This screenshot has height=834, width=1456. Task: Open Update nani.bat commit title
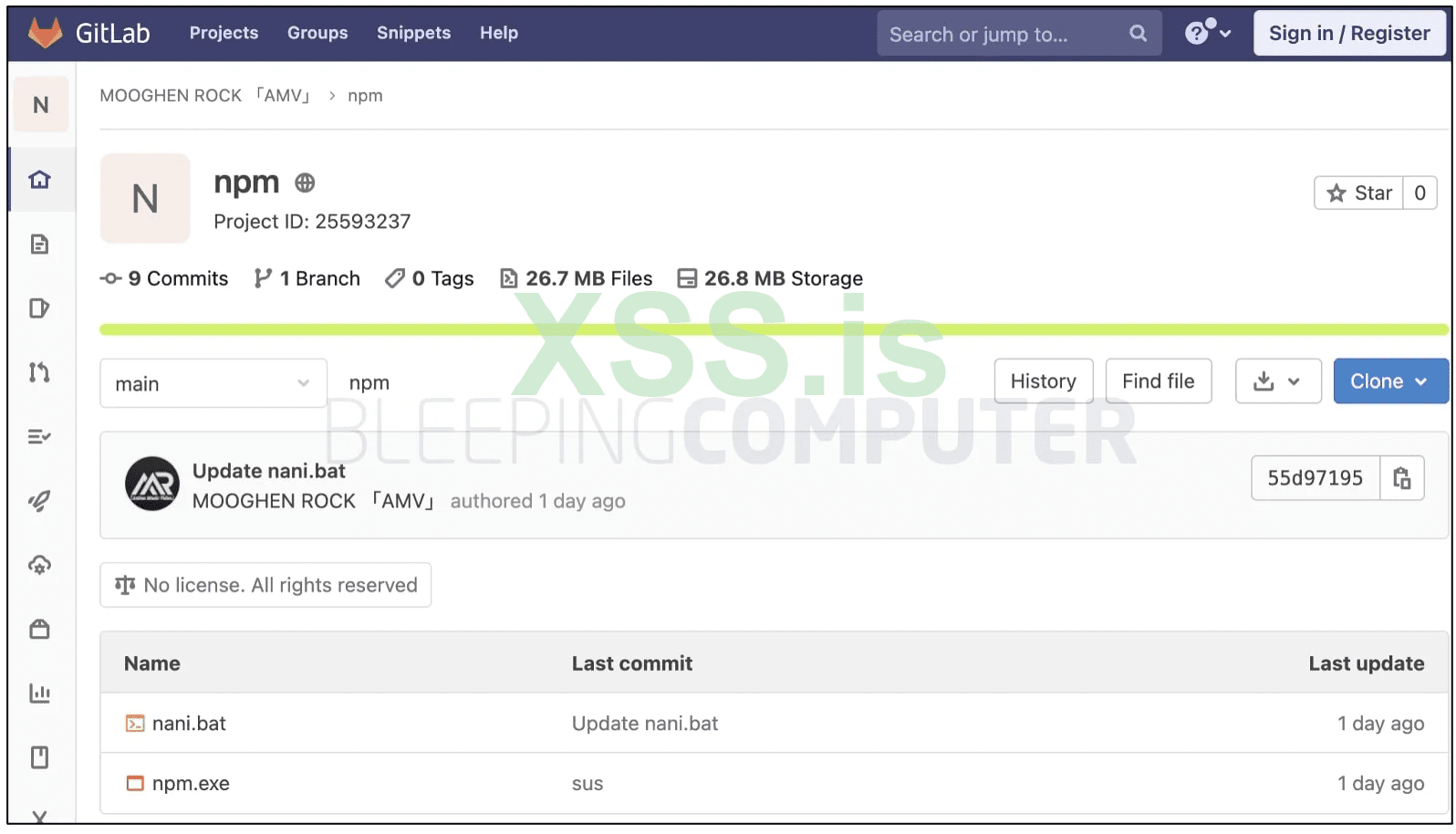269,471
